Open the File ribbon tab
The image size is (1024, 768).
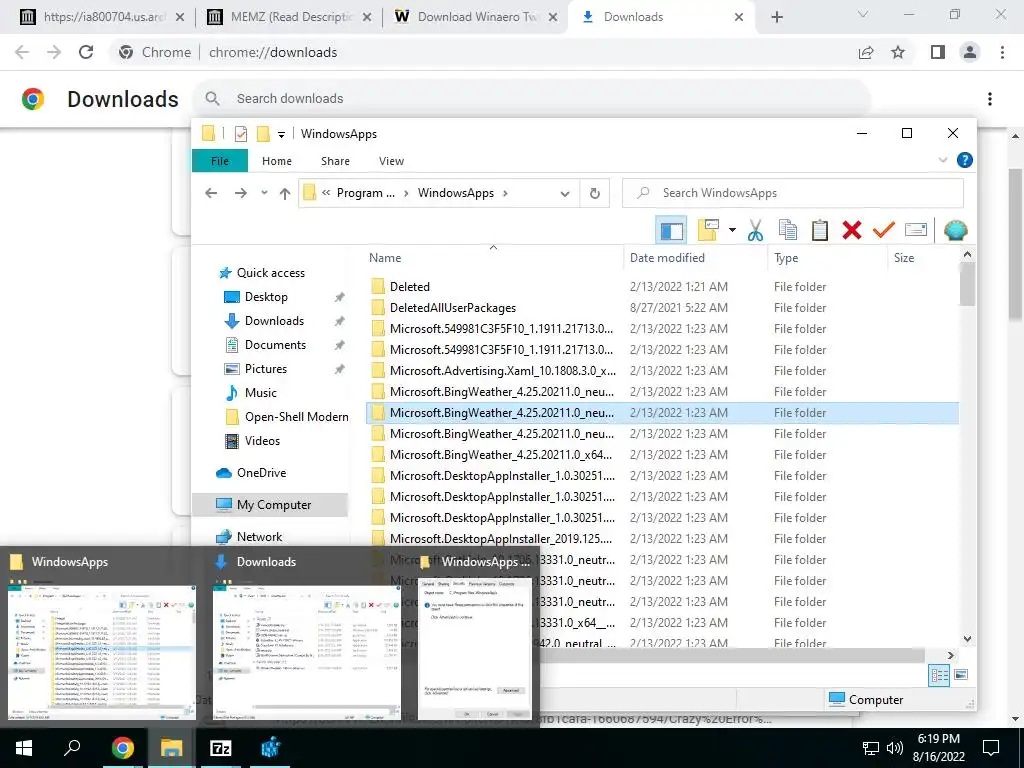[x=220, y=161]
